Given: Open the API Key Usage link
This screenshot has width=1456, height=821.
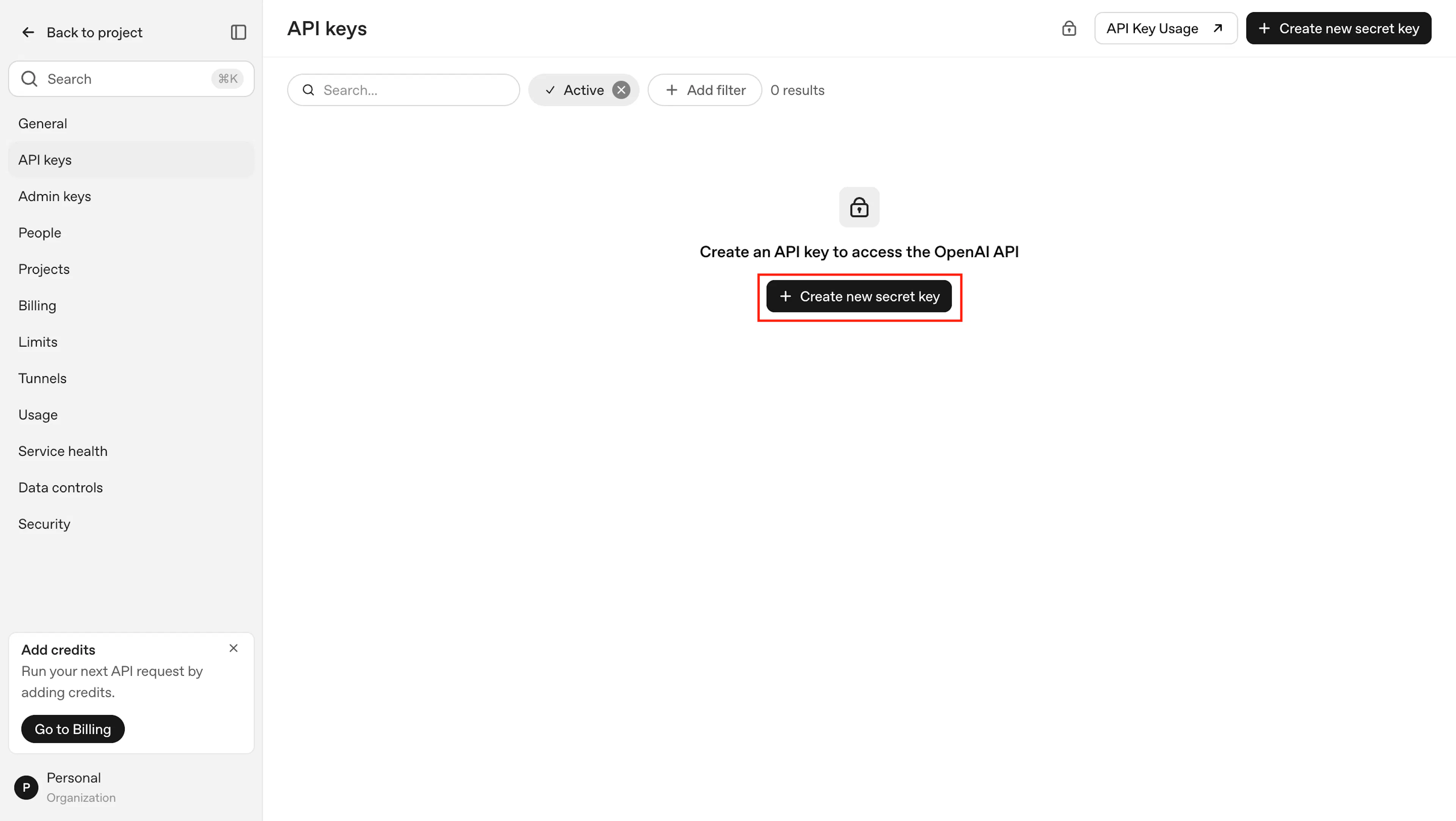Looking at the screenshot, I should click(1166, 28).
